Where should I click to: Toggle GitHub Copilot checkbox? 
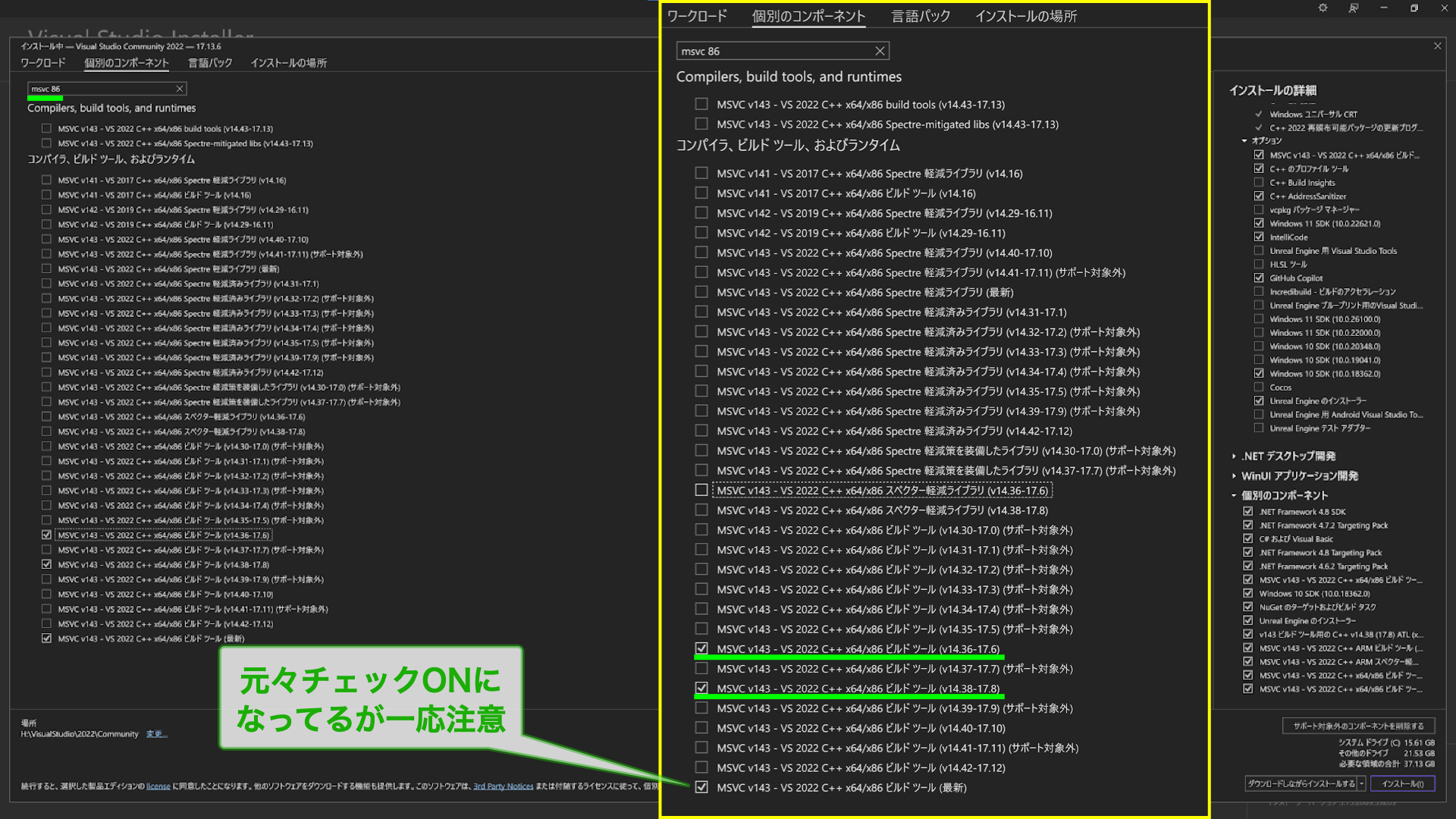pos(1259,278)
